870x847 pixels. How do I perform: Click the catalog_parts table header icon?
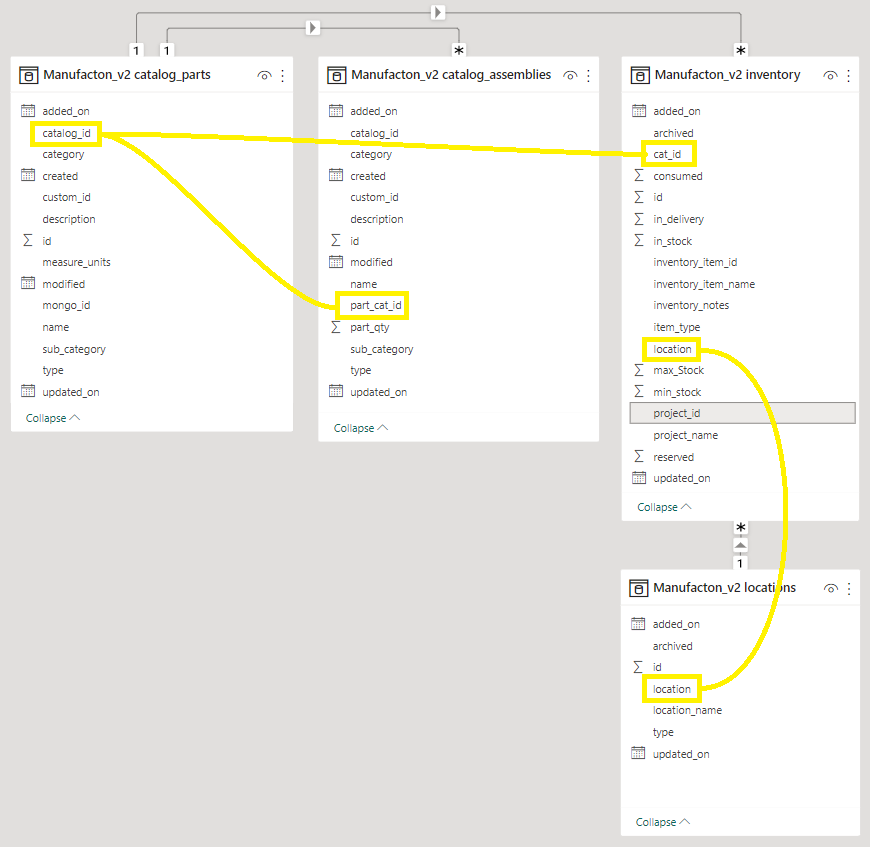[29, 75]
